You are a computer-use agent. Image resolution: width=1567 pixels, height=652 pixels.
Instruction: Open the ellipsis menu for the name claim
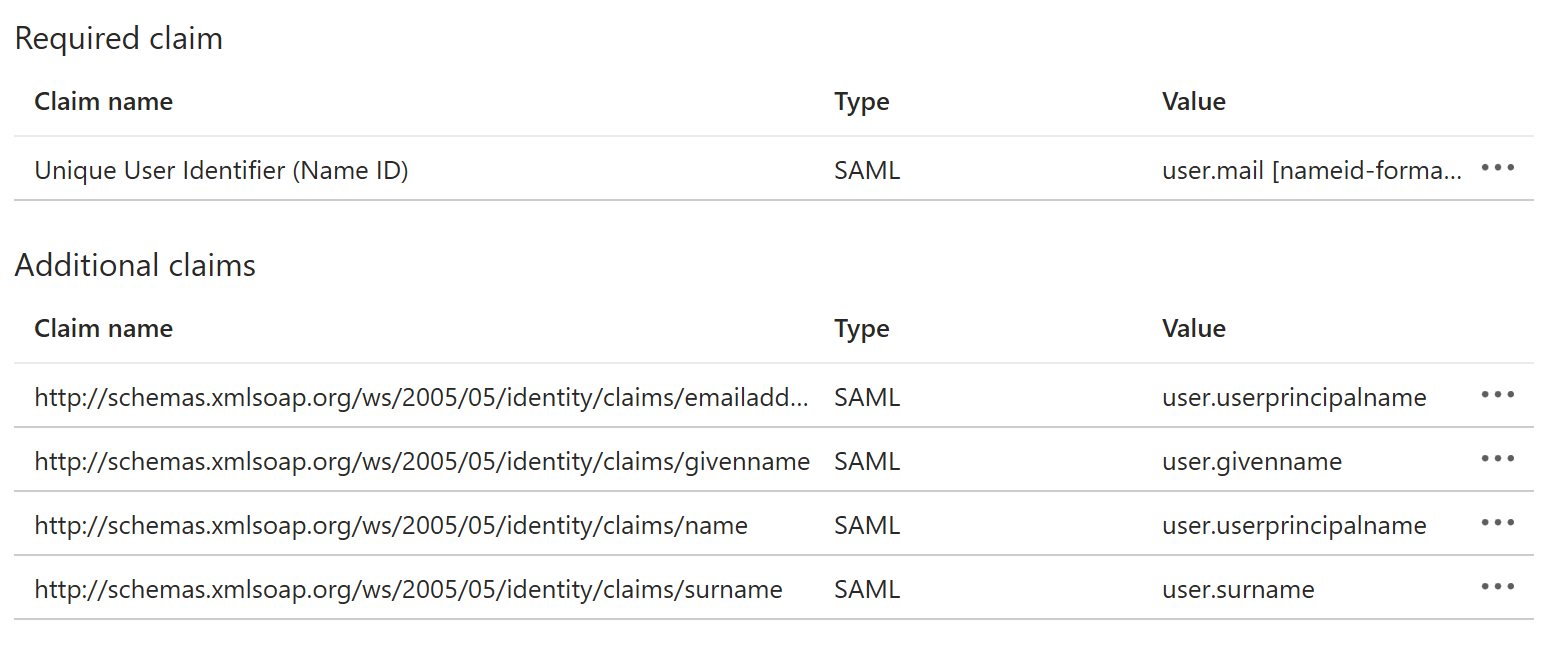pos(1497,523)
